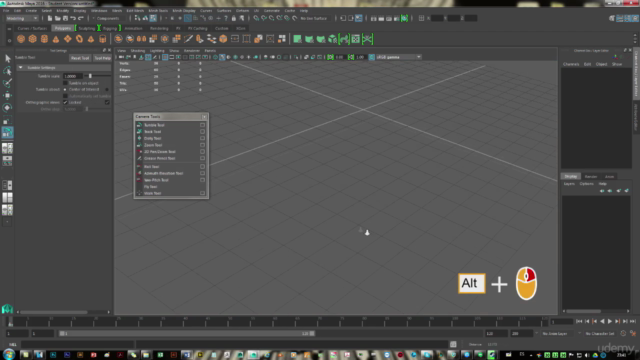
Task: Click the Windows Start orb
Action: tap(8, 354)
